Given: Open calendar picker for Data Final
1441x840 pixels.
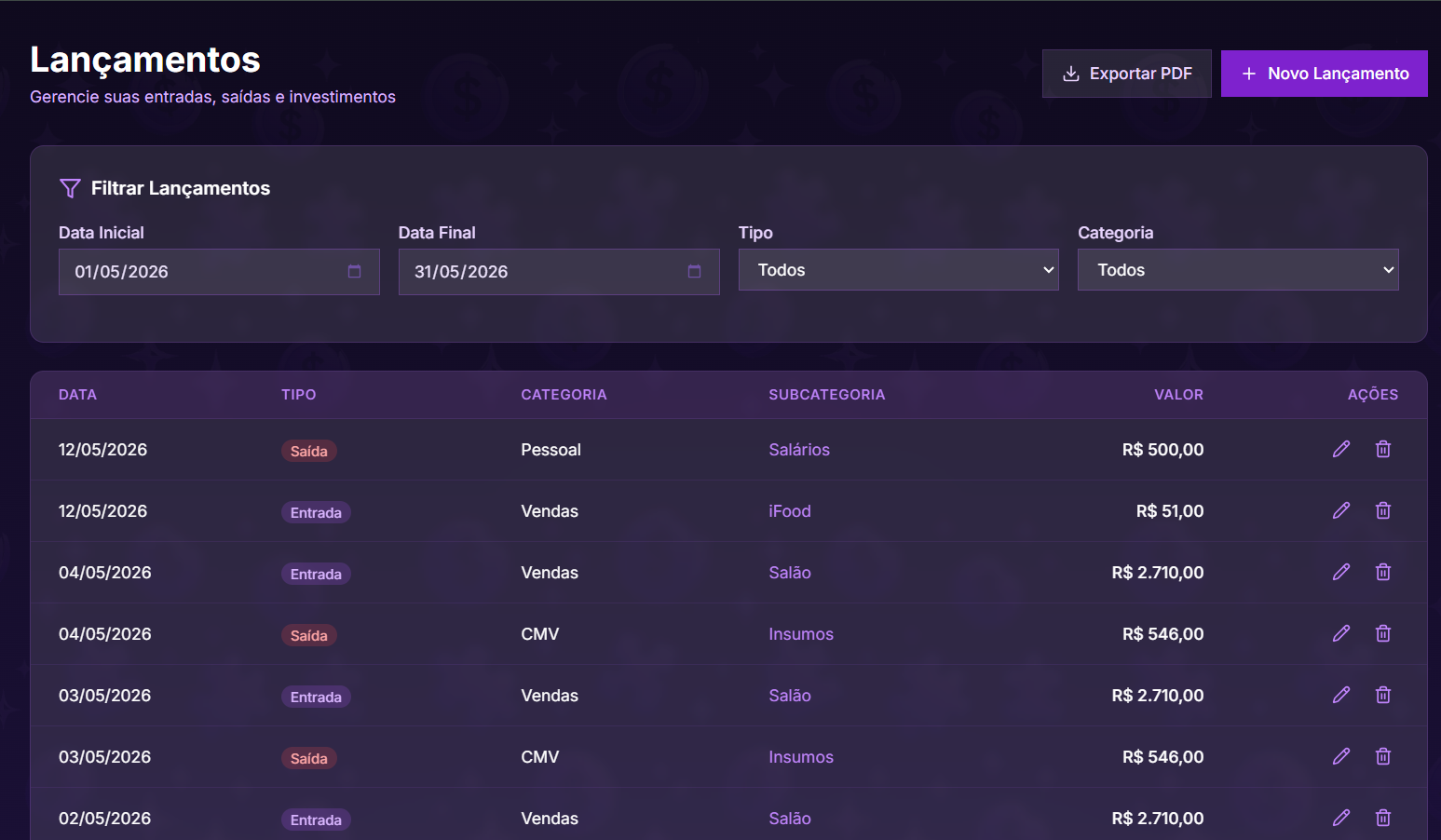Looking at the screenshot, I should point(694,272).
